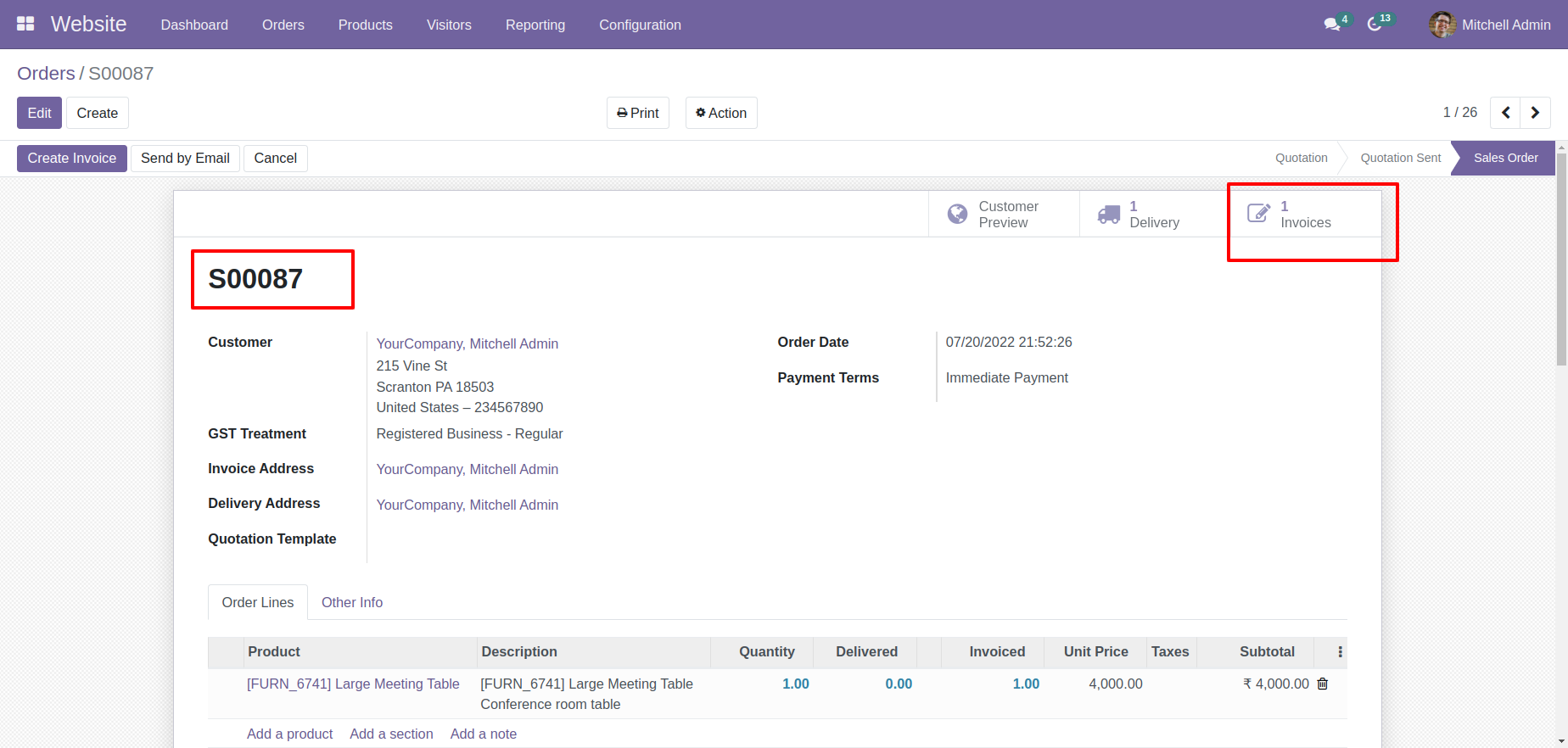1568x748 pixels.
Task: Click the Create Invoice button
Action: tap(71, 159)
